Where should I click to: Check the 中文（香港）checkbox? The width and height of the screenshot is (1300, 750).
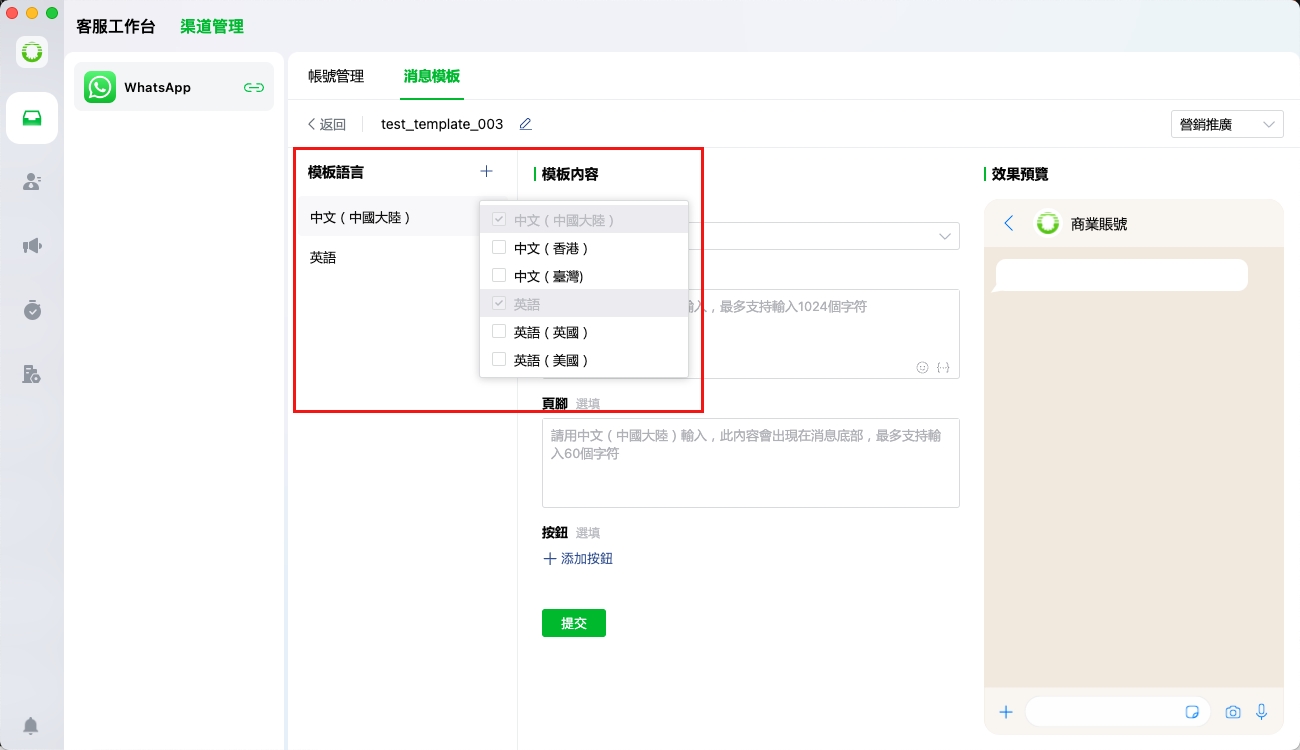(499, 248)
